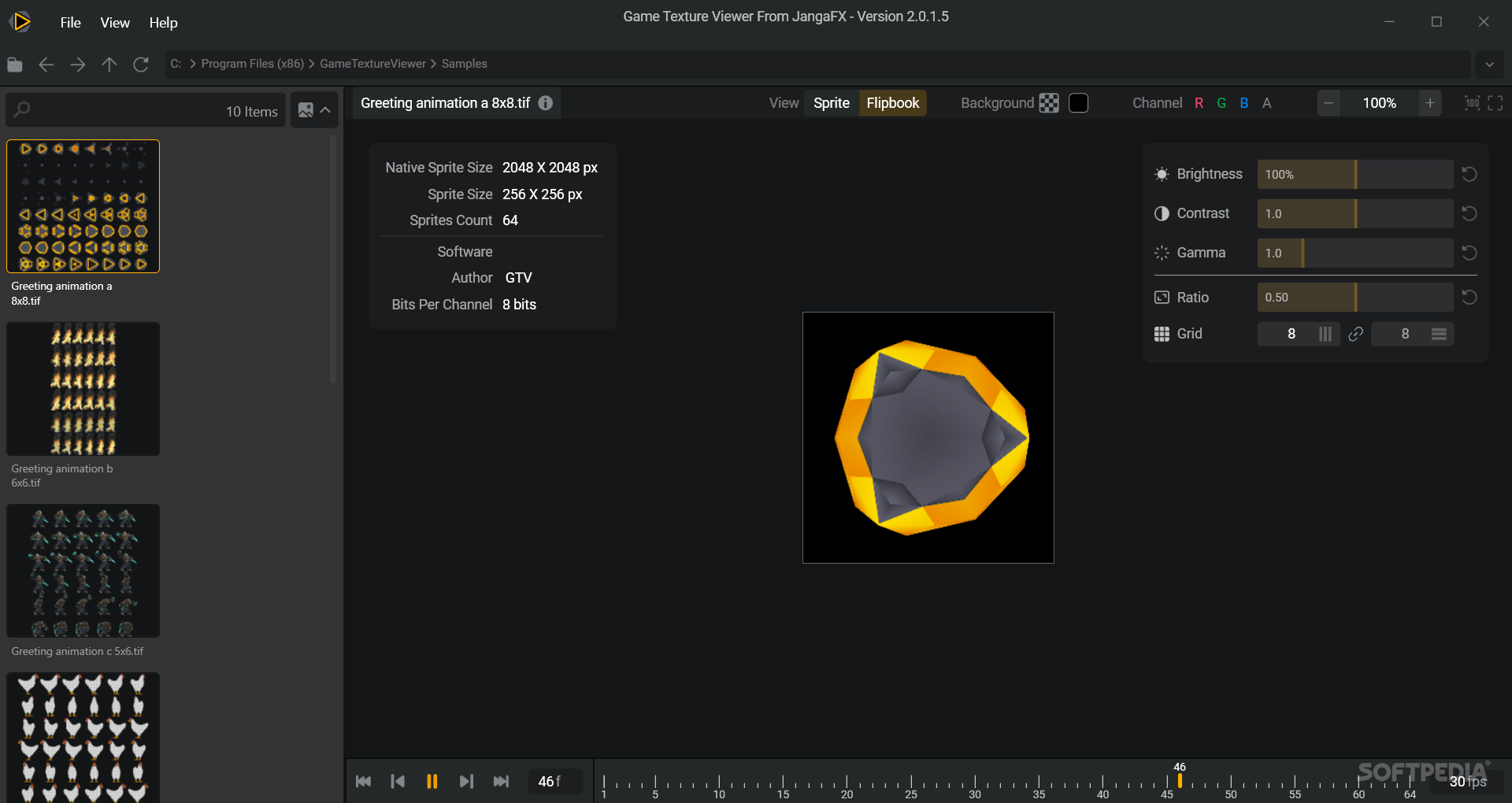Zoom out with the minus button
The height and width of the screenshot is (803, 1512).
point(1329,102)
